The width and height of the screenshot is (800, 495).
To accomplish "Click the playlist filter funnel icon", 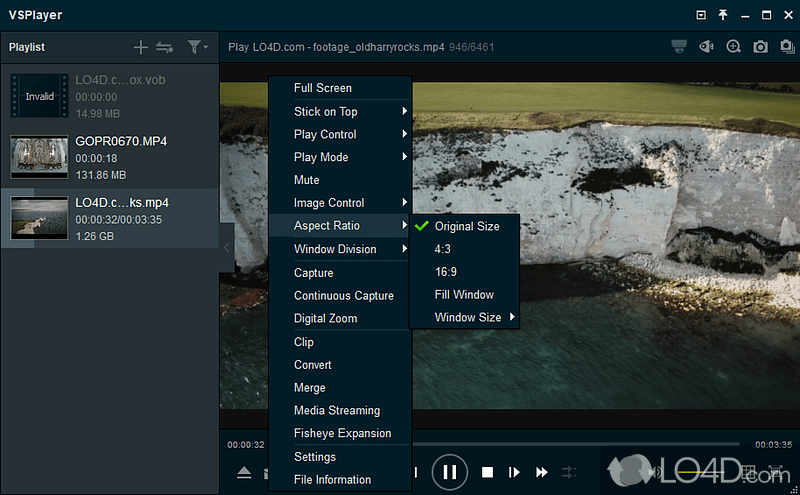I will [x=194, y=47].
